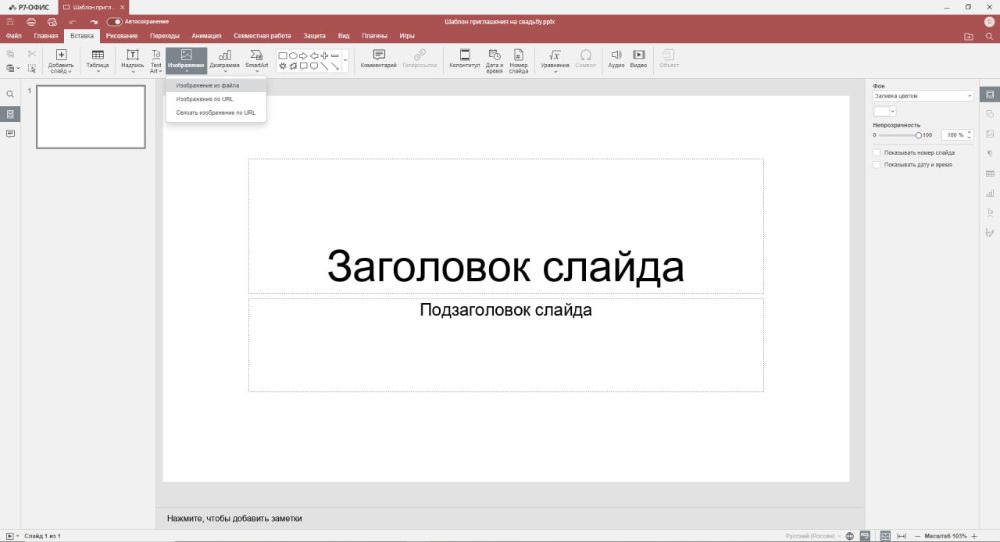Insert a comment via Комментарий icon

(379, 56)
